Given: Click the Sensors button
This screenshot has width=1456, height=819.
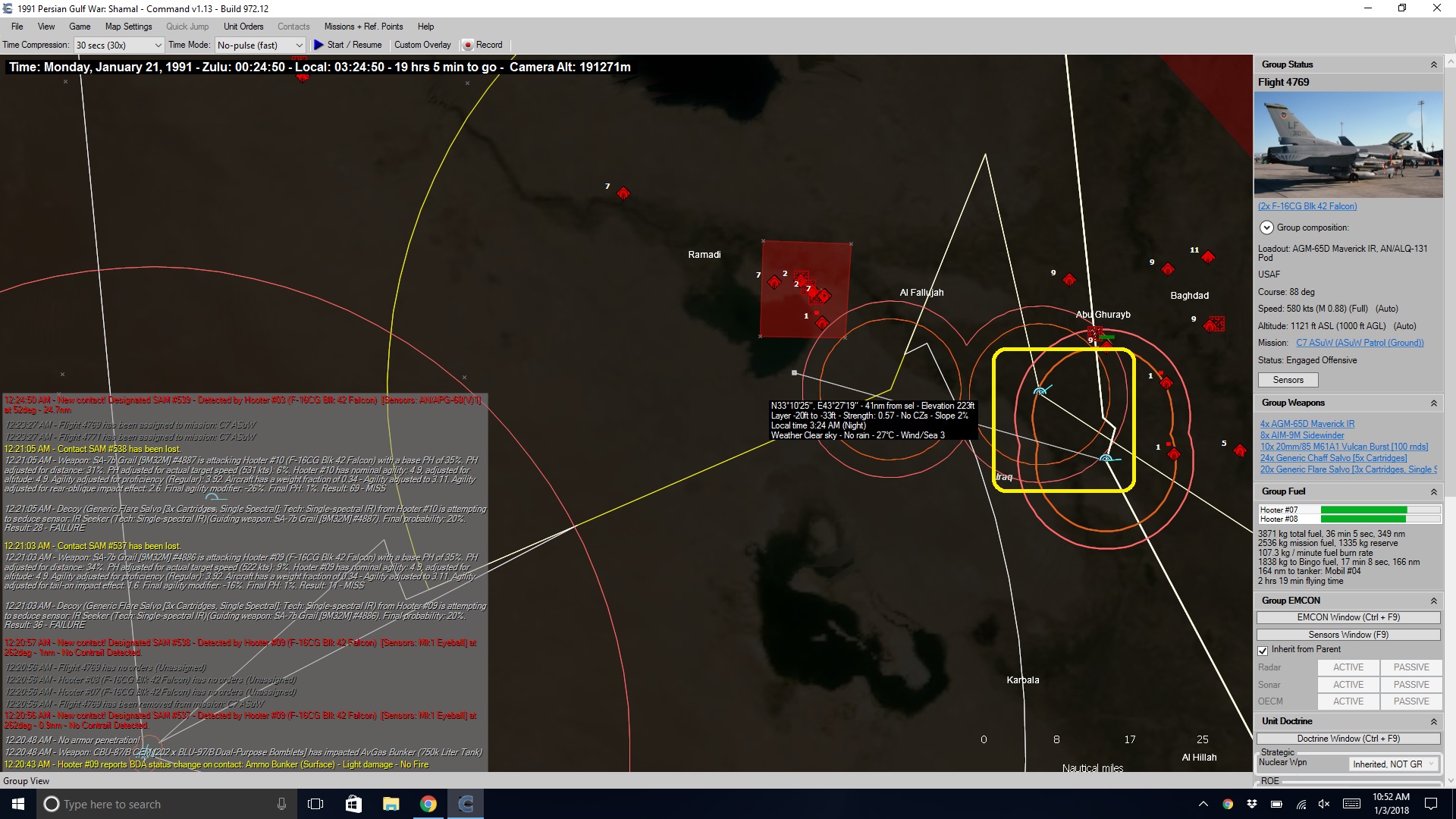Looking at the screenshot, I should (x=1288, y=380).
